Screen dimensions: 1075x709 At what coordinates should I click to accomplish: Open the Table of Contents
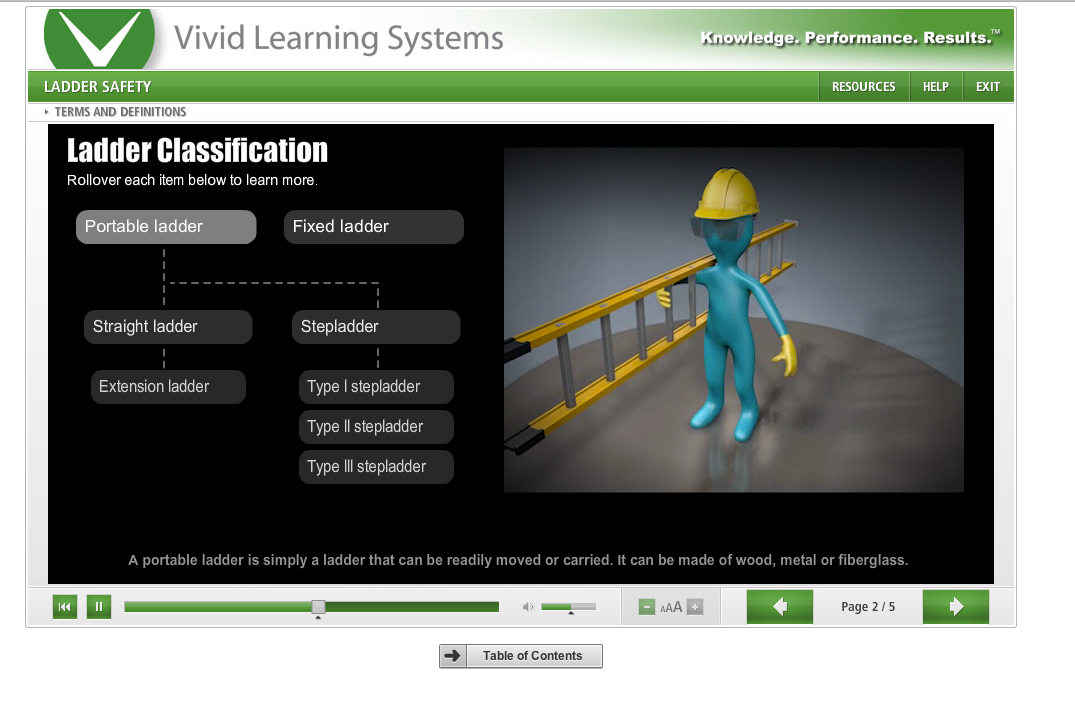click(x=521, y=656)
